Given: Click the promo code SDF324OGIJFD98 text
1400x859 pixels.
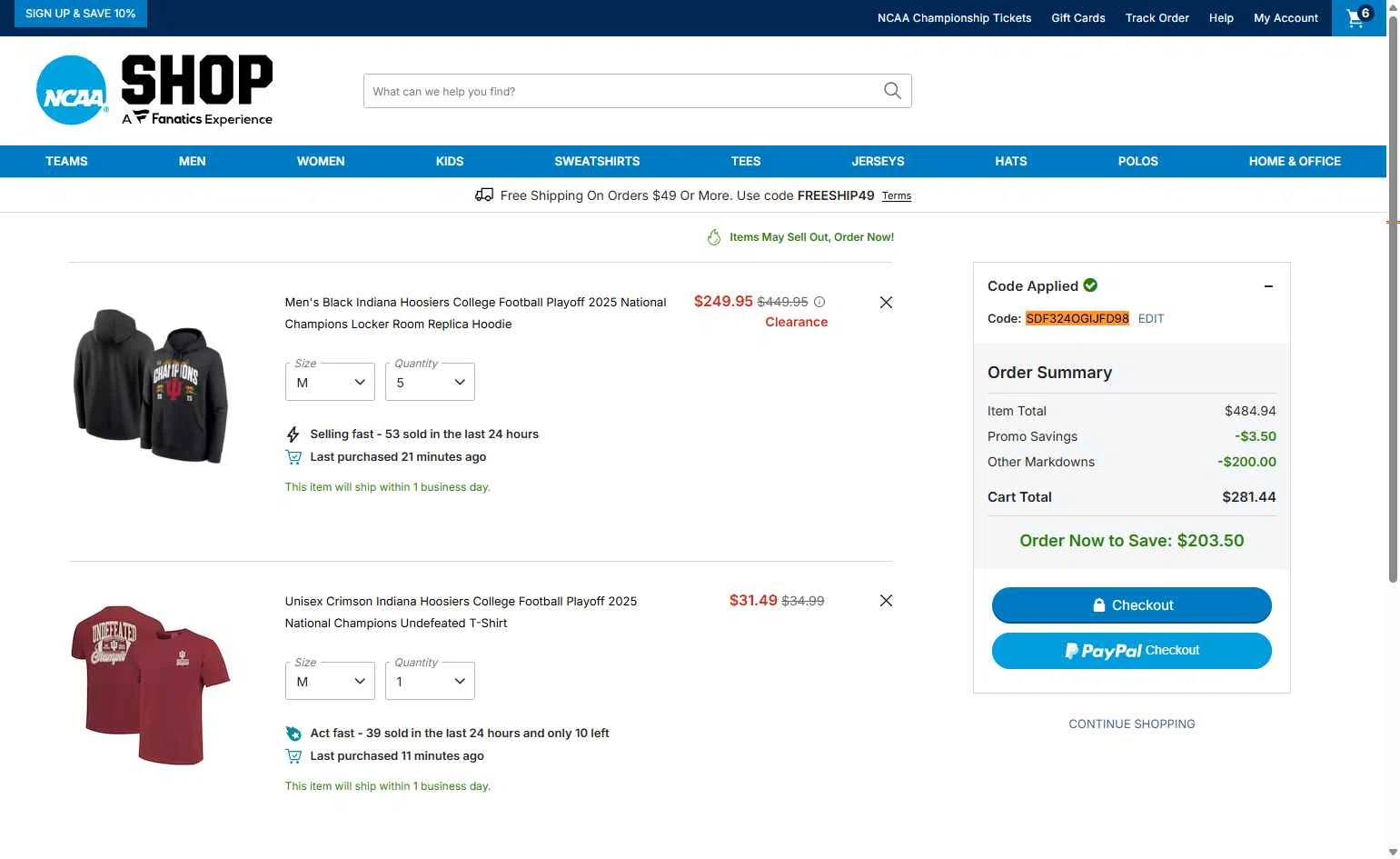Looking at the screenshot, I should (1077, 318).
